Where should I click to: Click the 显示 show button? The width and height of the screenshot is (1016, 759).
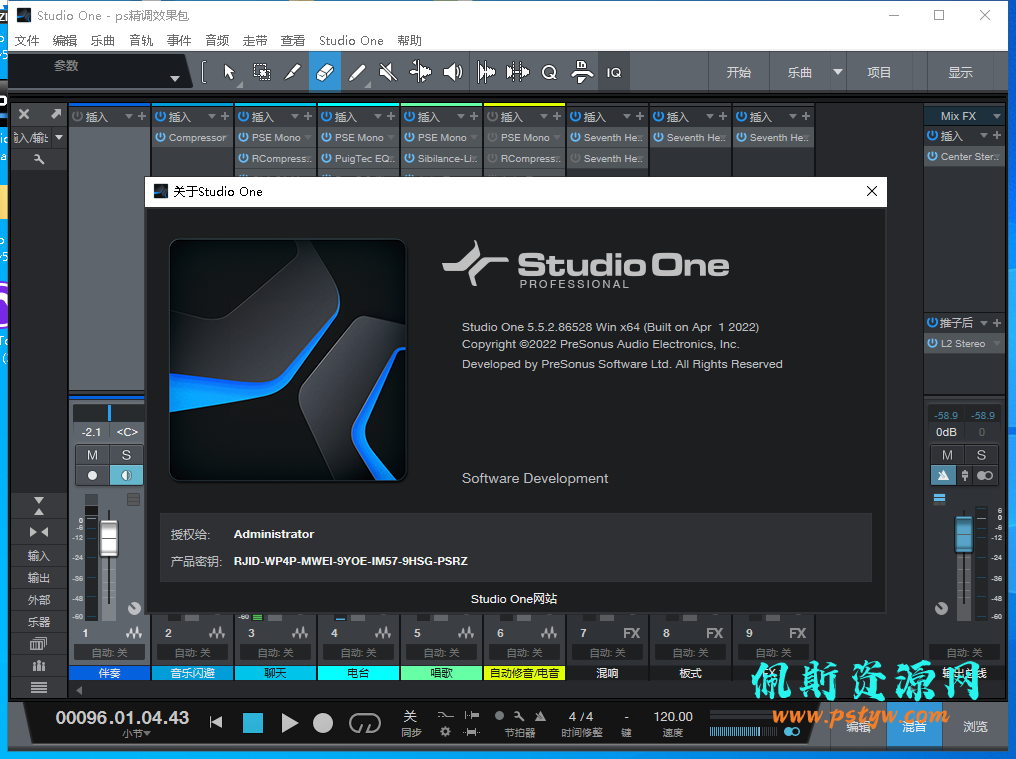tap(960, 72)
